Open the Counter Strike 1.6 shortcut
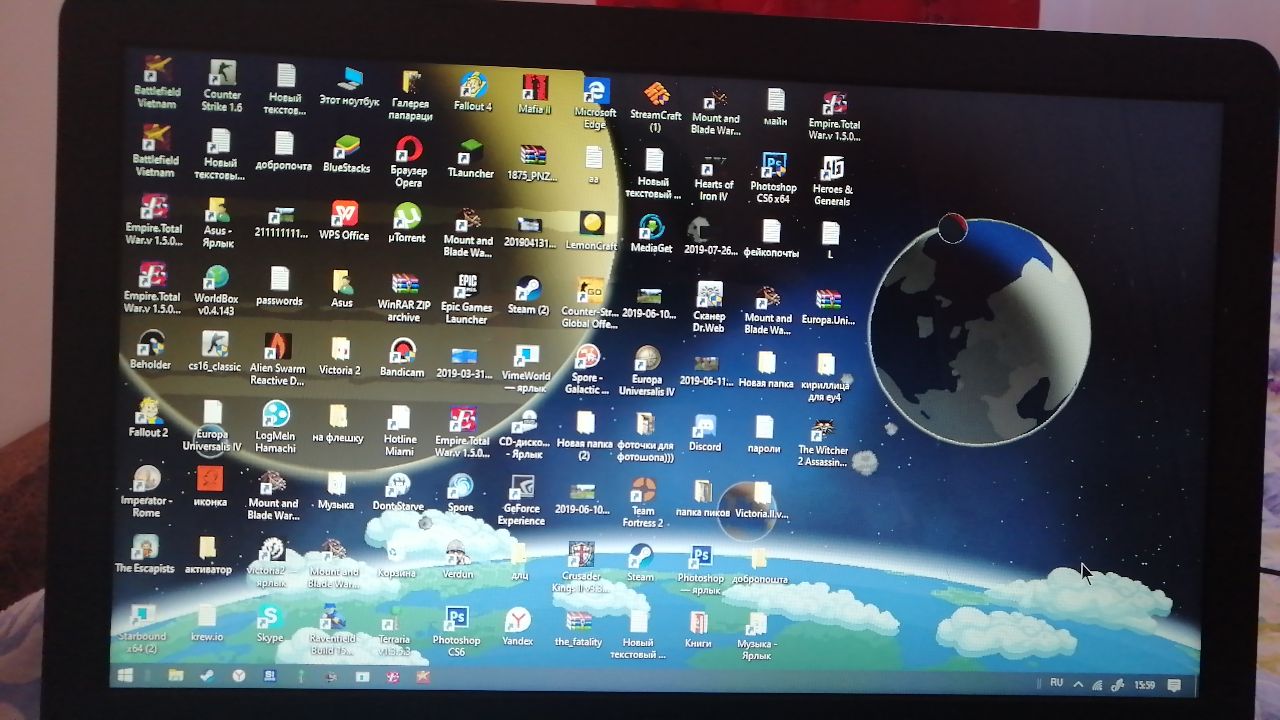The width and height of the screenshot is (1280, 720). click(222, 86)
